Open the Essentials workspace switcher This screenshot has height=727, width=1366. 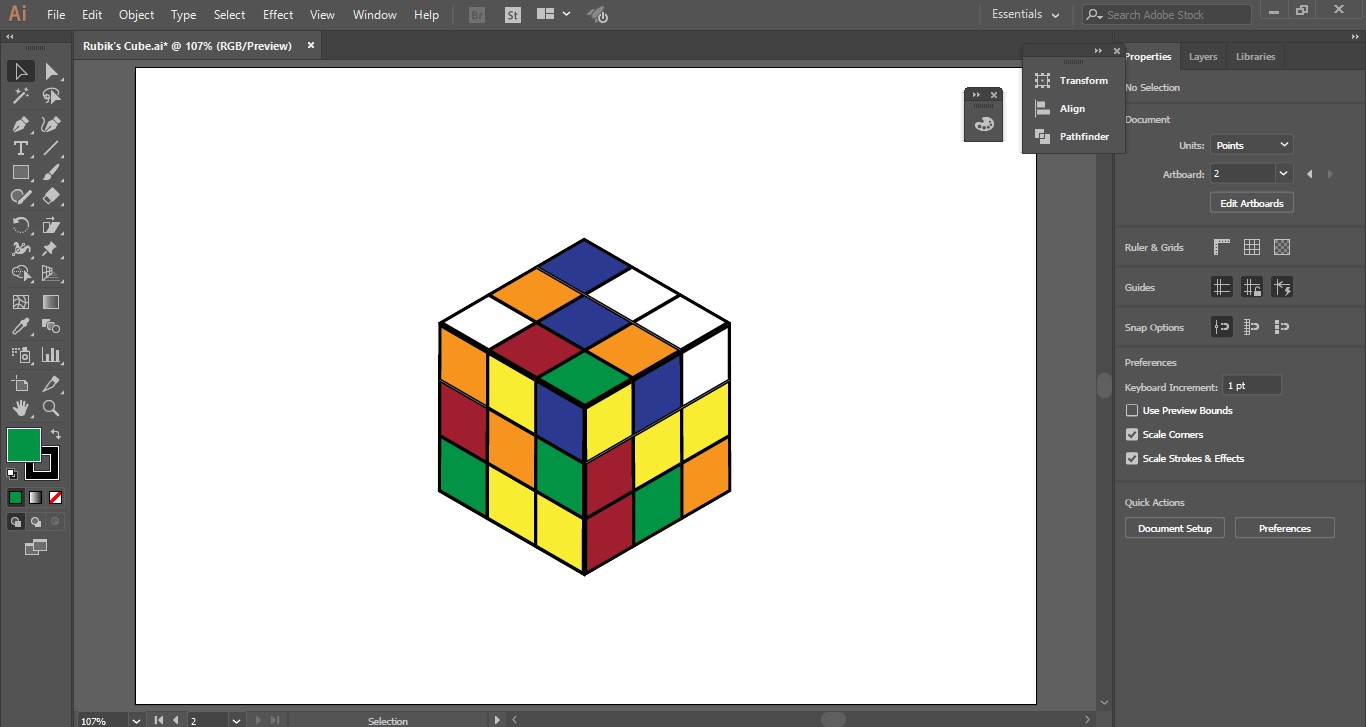click(x=1026, y=15)
